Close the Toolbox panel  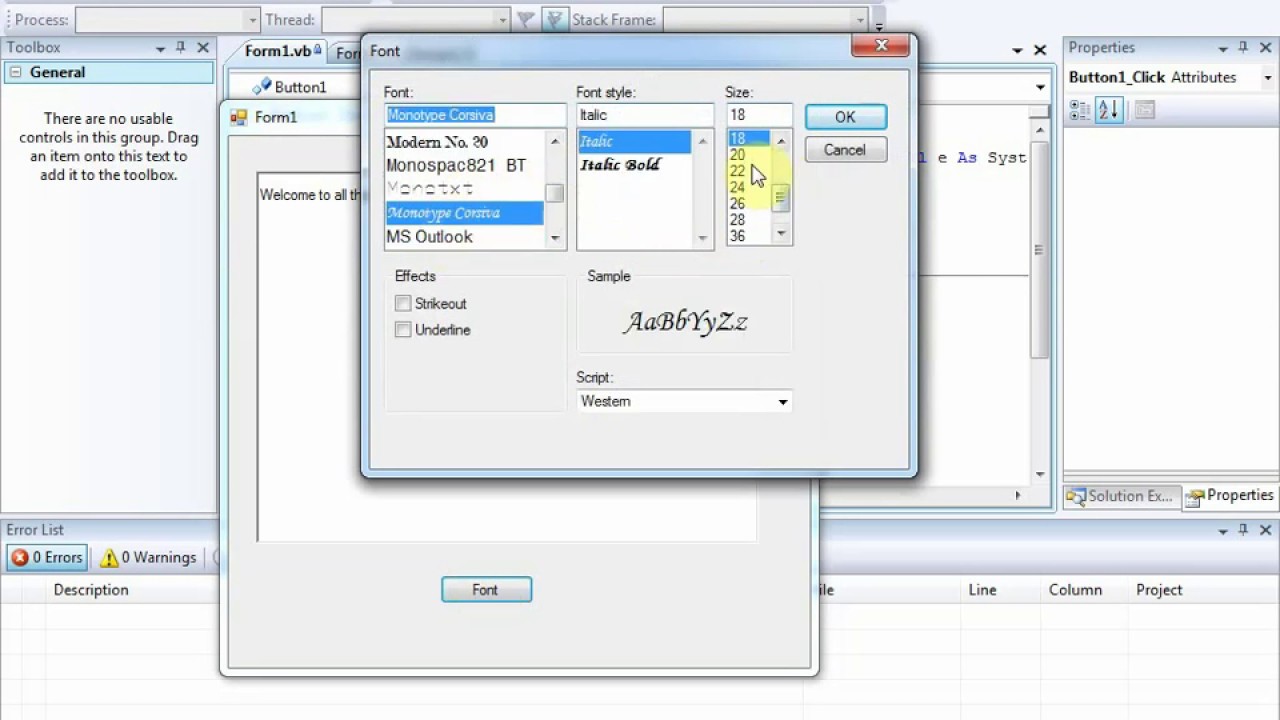tap(203, 48)
